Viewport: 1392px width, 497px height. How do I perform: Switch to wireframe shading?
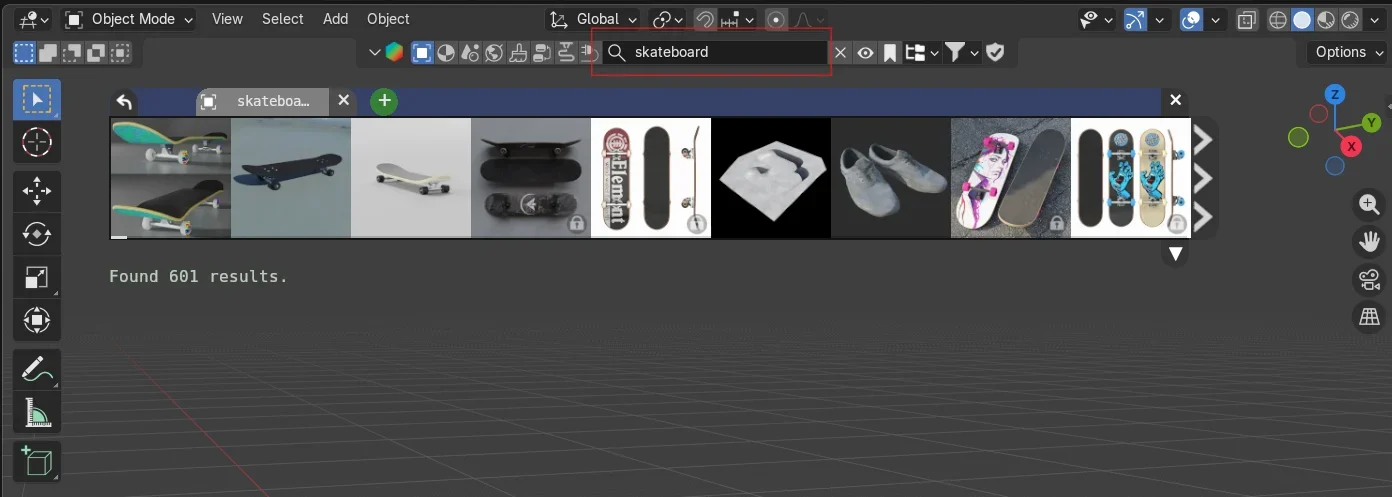pyautogui.click(x=1278, y=19)
